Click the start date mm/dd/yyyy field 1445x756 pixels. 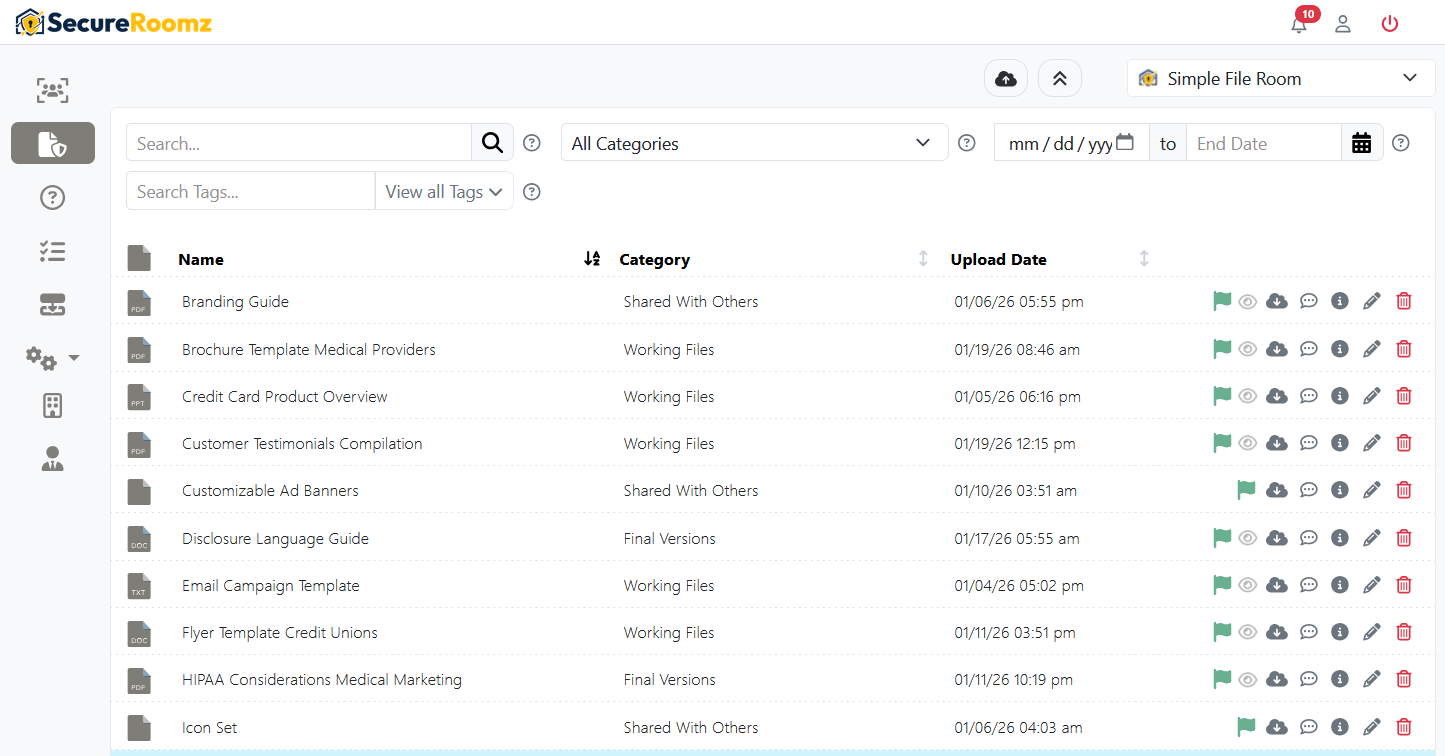tap(1071, 143)
